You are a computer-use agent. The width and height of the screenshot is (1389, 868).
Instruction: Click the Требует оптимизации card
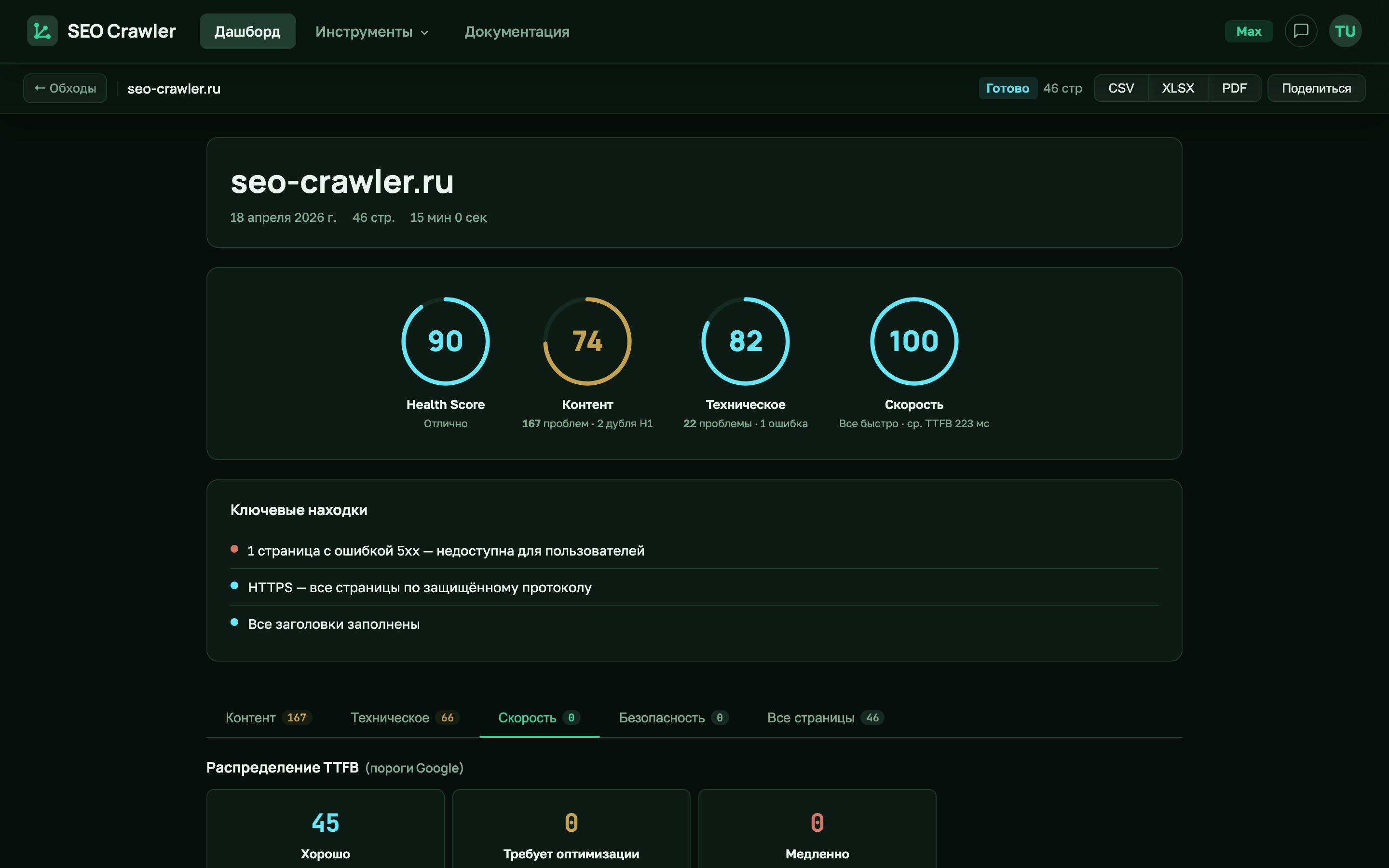click(x=571, y=829)
